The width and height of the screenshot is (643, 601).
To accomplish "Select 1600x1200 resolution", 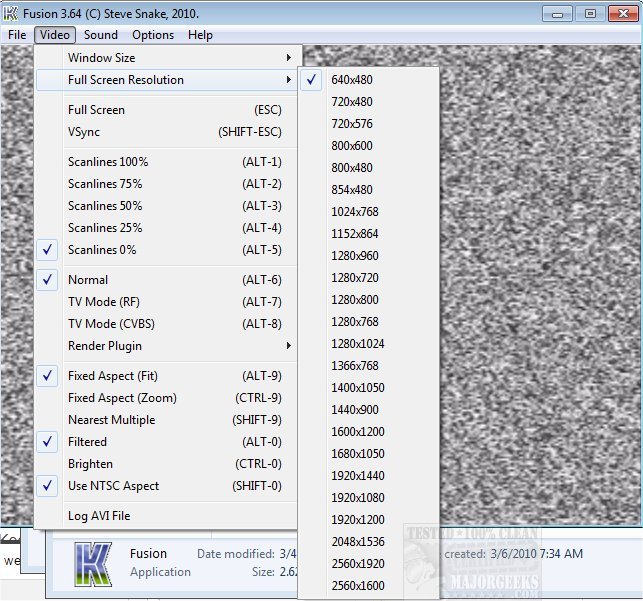I will coord(369,432).
